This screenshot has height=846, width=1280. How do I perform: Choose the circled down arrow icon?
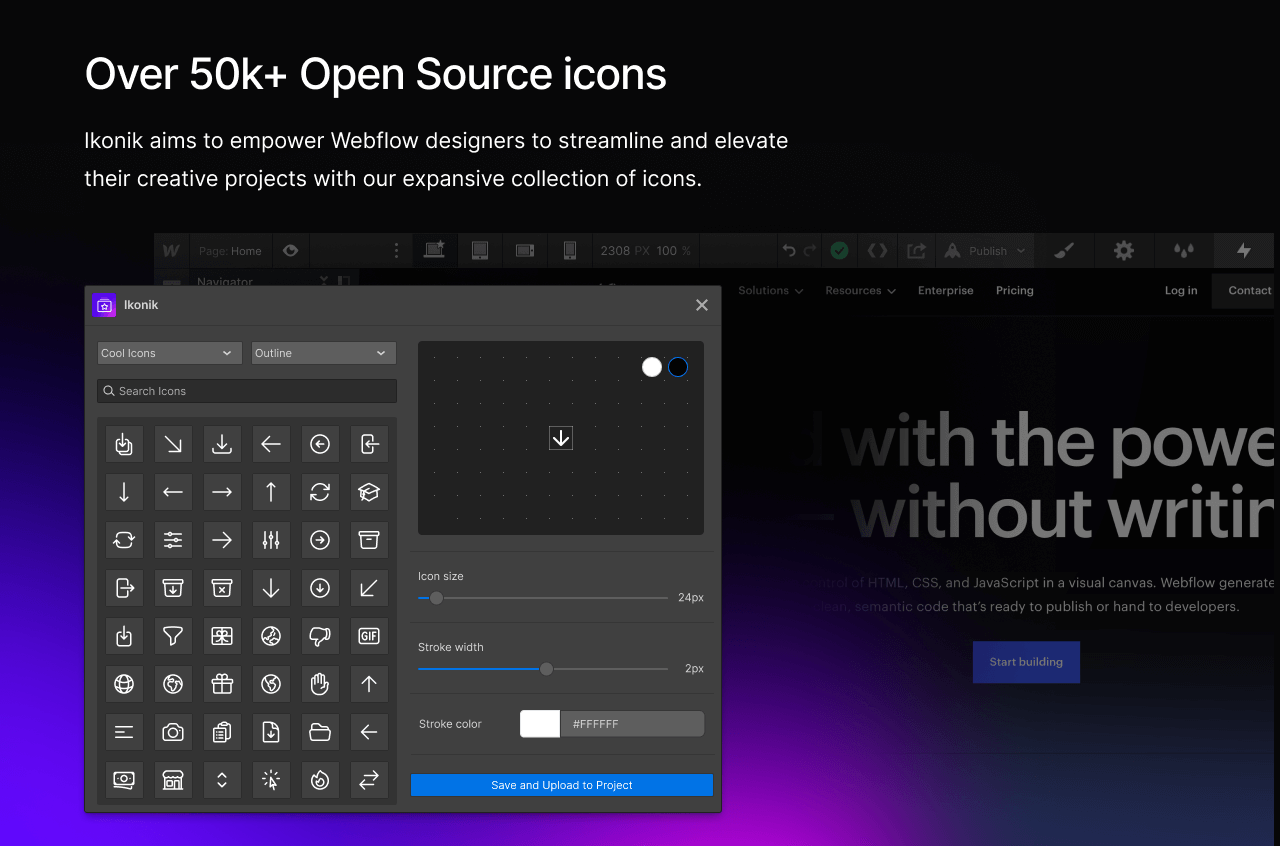[320, 588]
